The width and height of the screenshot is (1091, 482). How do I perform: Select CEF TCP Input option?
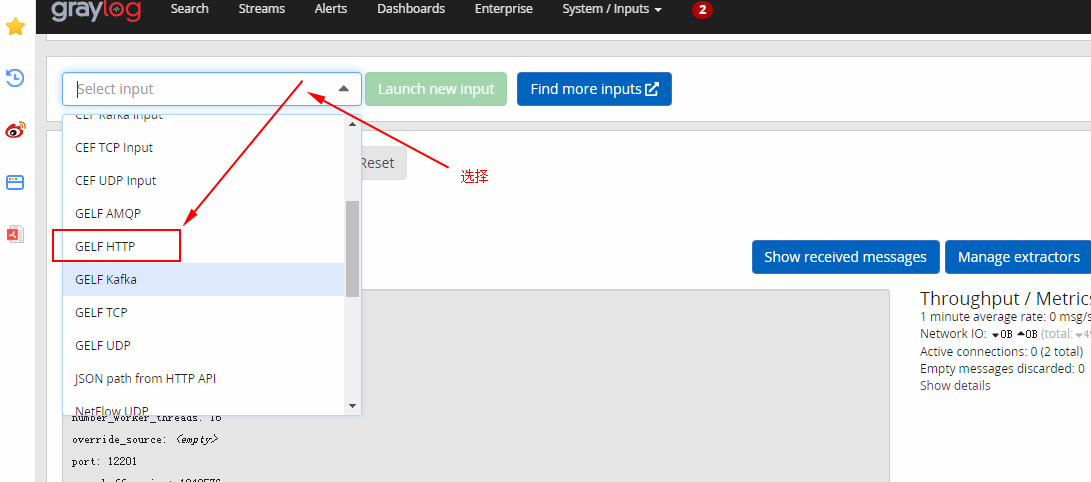[x=204, y=147]
